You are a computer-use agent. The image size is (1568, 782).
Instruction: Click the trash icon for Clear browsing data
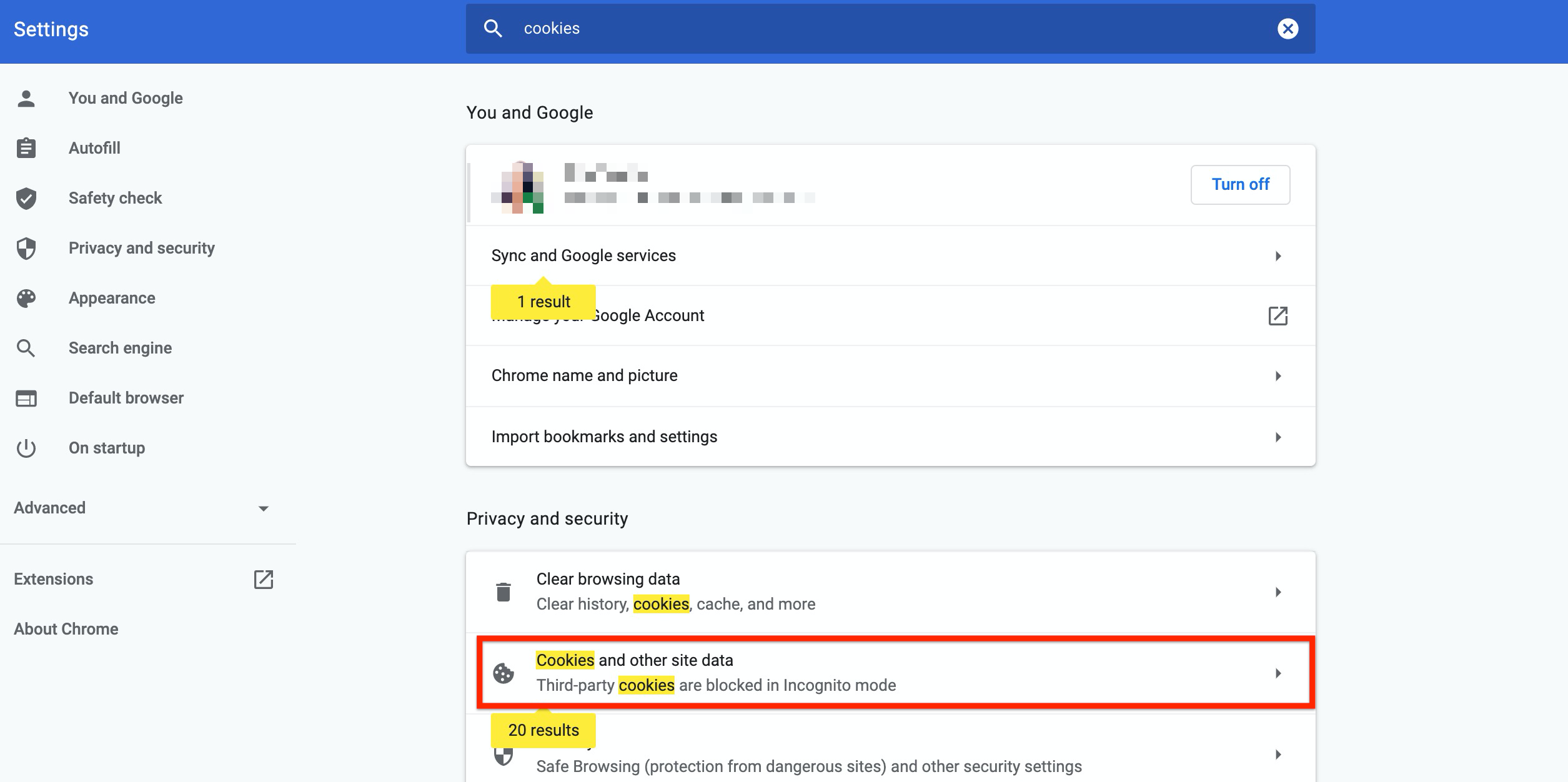tap(504, 591)
